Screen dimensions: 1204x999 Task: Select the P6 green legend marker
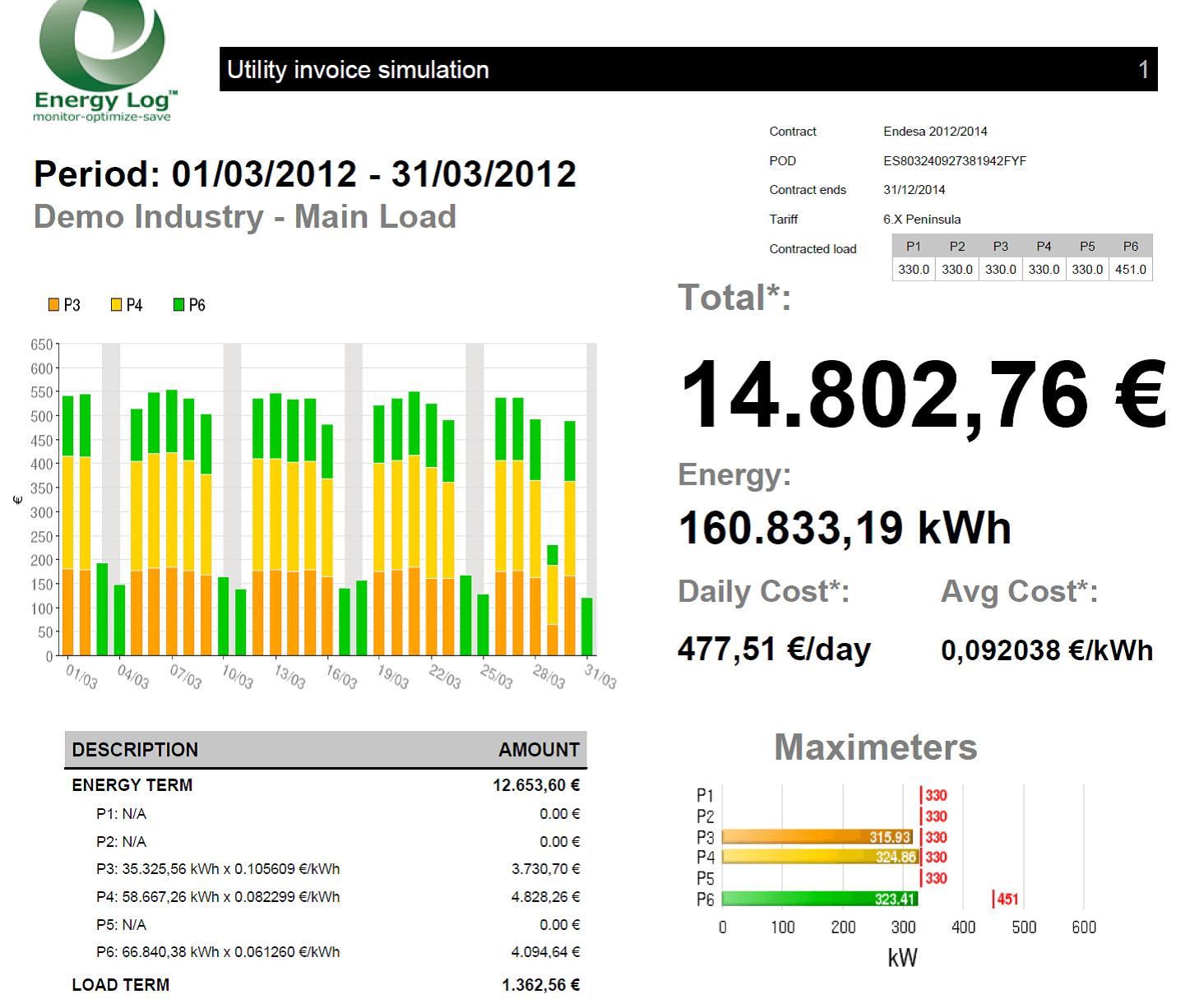(178, 304)
